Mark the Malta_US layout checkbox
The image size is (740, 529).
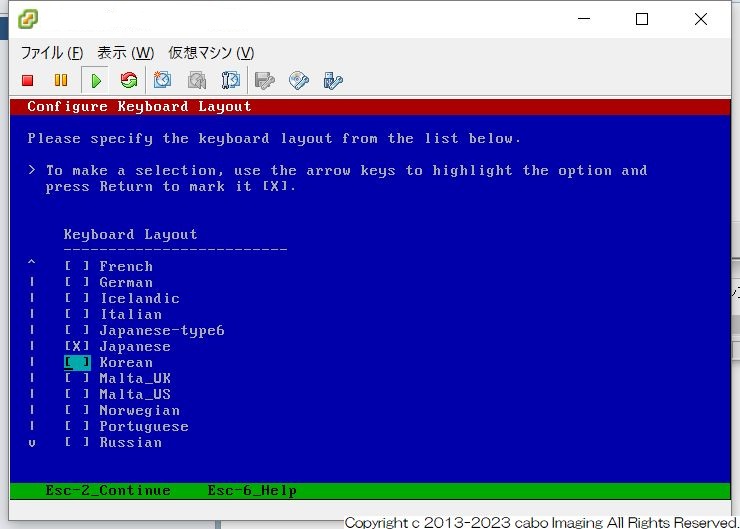[77, 394]
